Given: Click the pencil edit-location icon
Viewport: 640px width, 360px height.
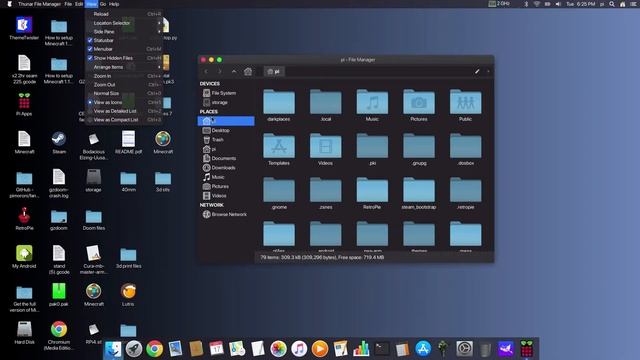Looking at the screenshot, I should [x=477, y=71].
